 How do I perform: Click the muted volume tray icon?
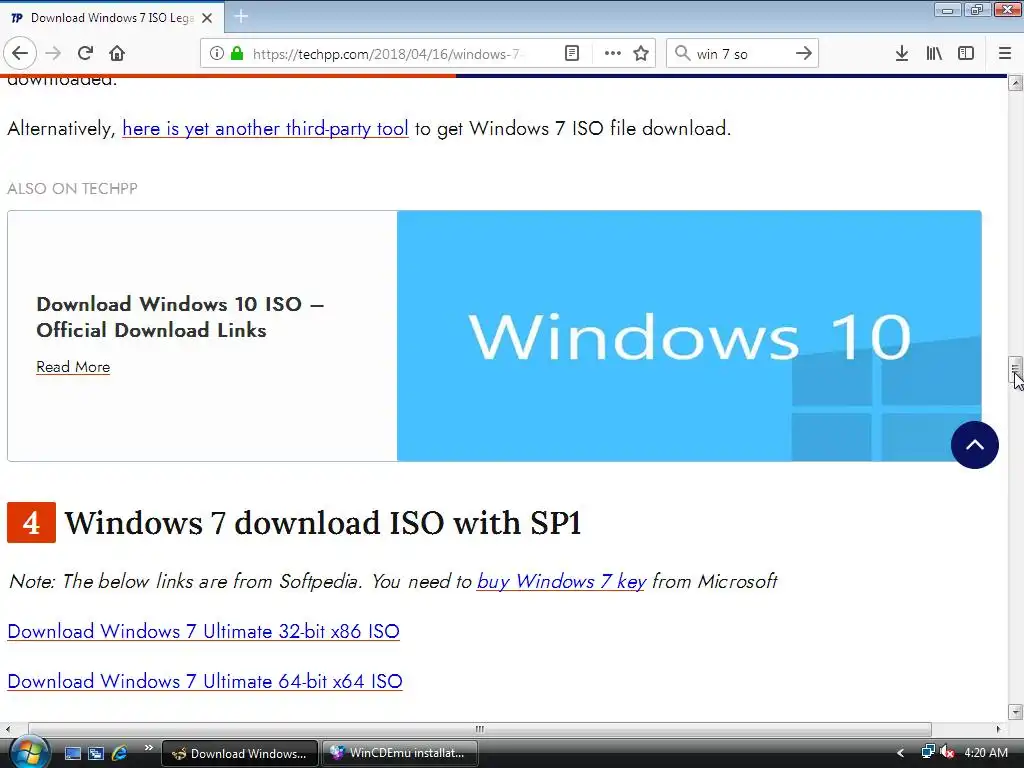coord(947,752)
